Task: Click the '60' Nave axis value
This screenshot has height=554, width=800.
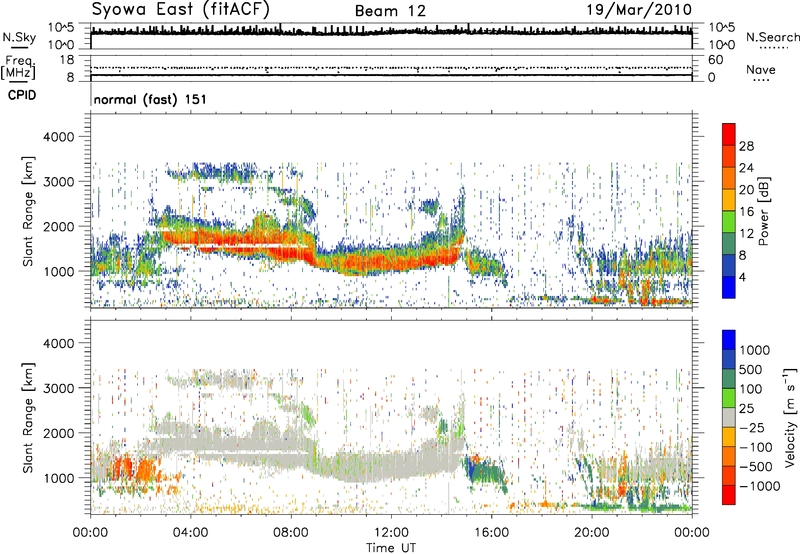Action: (715, 60)
